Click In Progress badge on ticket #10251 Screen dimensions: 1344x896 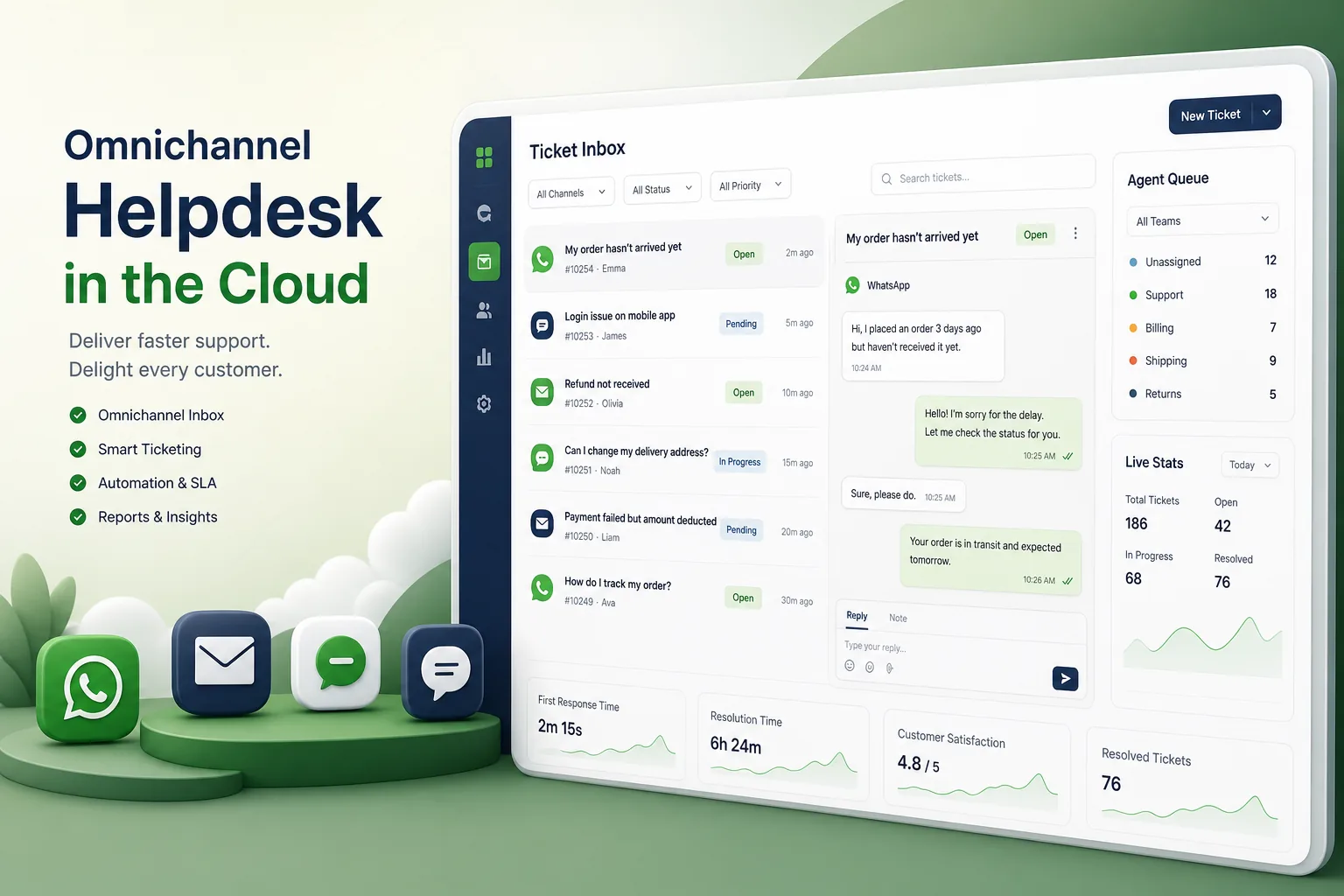739,461
